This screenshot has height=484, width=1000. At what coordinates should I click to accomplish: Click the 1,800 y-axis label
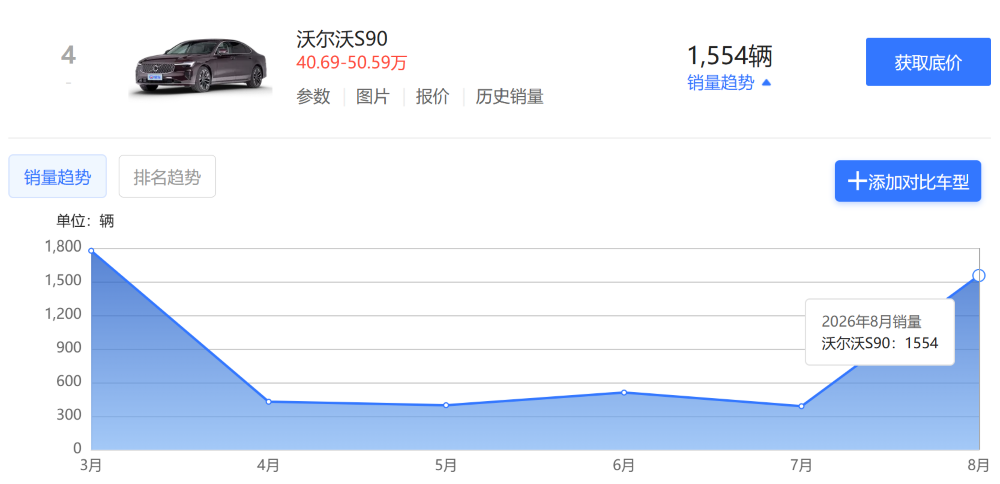(x=64, y=247)
